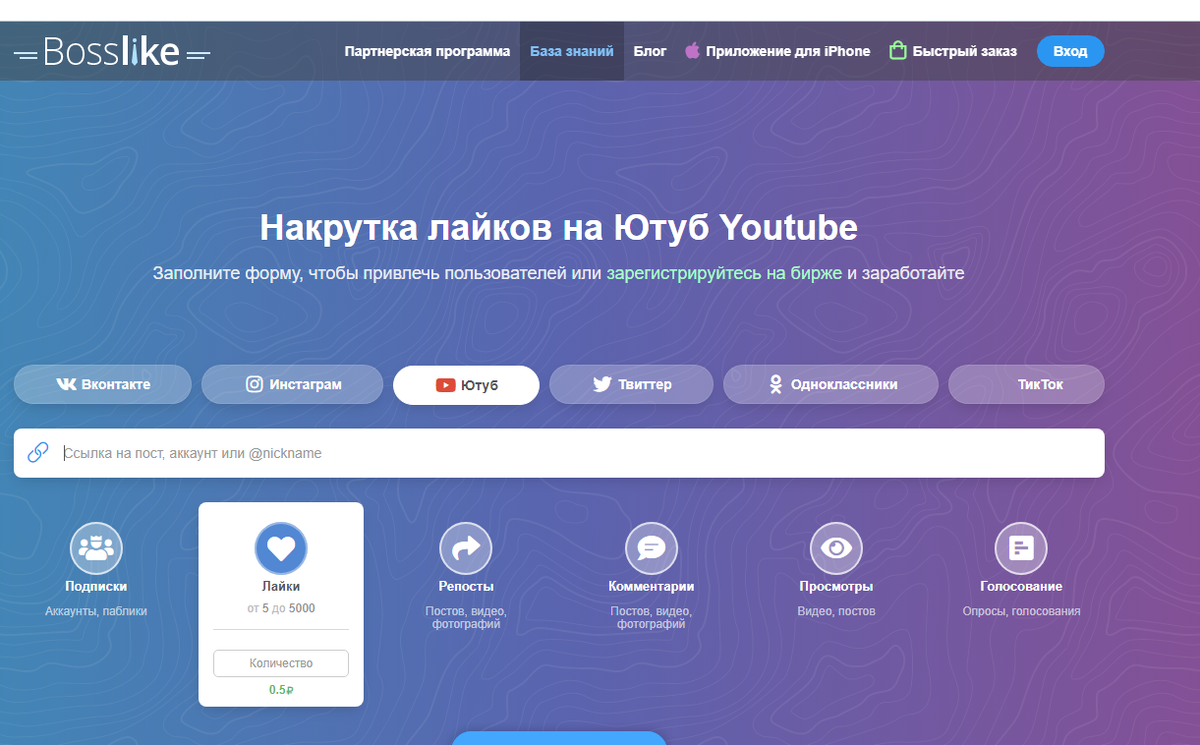Go to Блог page
The image size is (1200, 745).
(x=650, y=51)
